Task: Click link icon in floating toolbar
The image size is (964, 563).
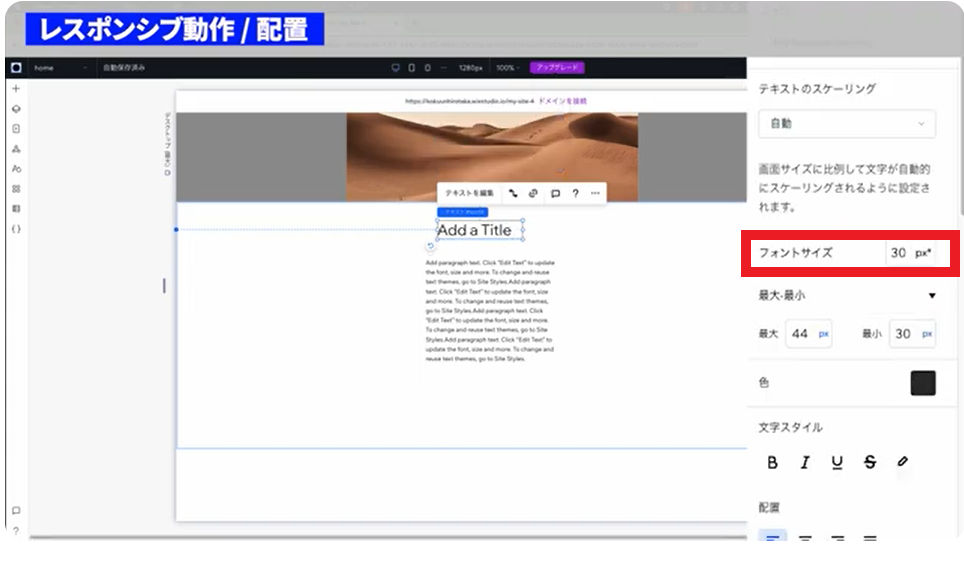Action: [x=533, y=193]
